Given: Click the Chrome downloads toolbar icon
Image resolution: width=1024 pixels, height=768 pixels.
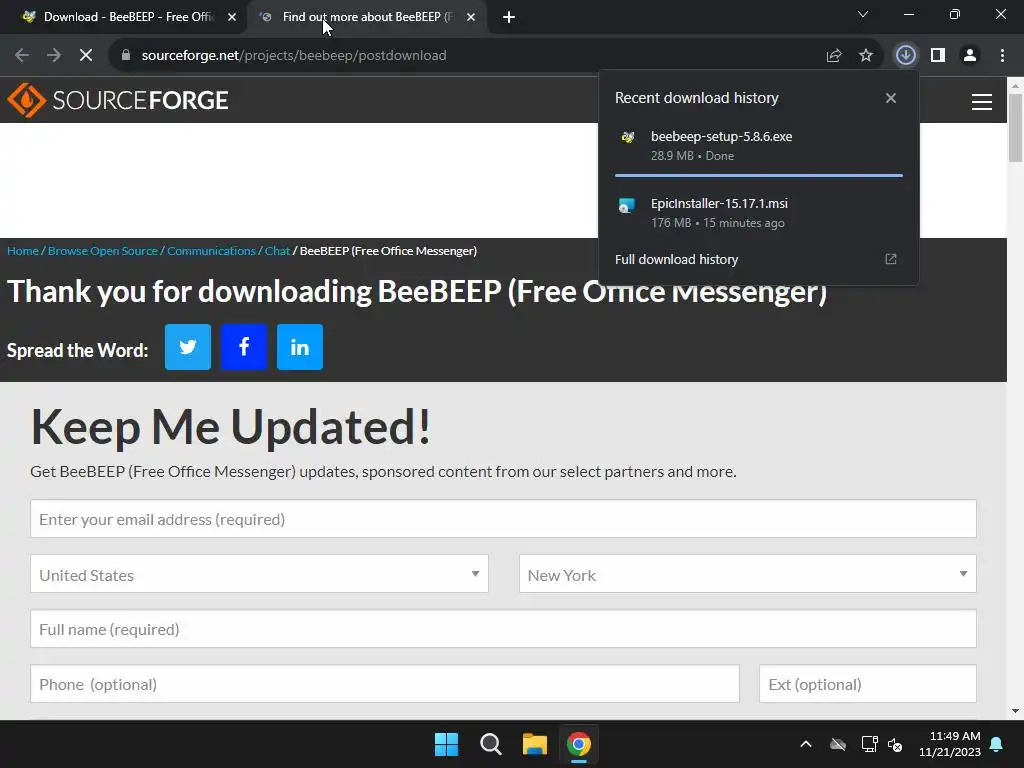Looking at the screenshot, I should 905,55.
